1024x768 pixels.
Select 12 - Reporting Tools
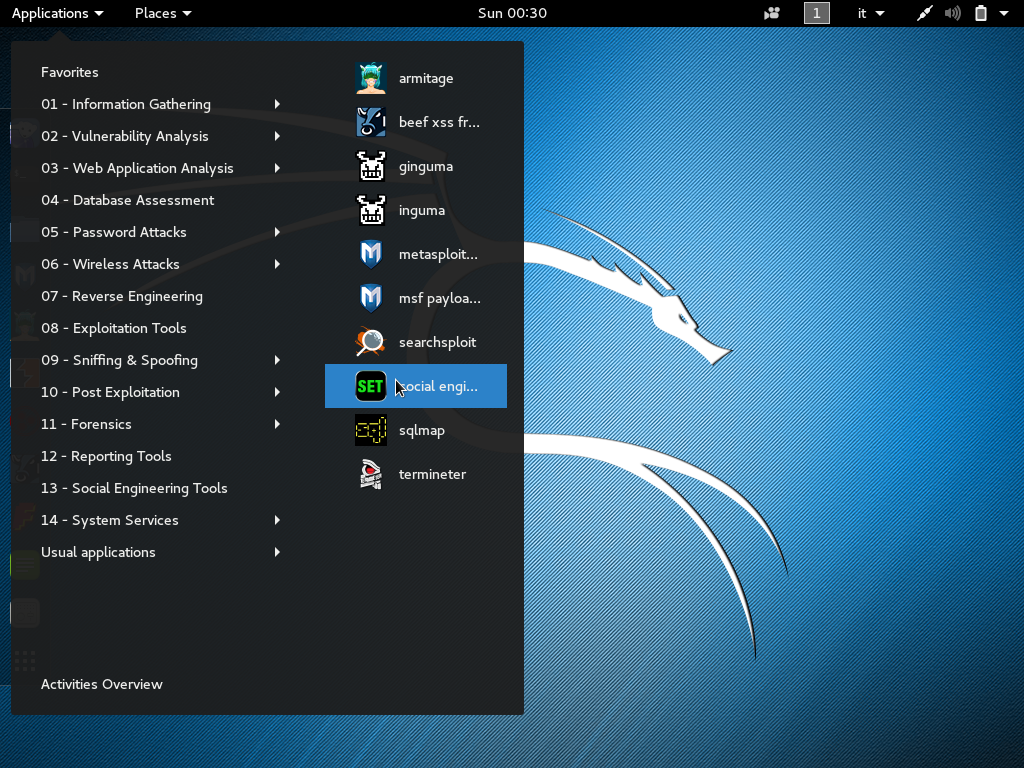pyautogui.click(x=106, y=456)
